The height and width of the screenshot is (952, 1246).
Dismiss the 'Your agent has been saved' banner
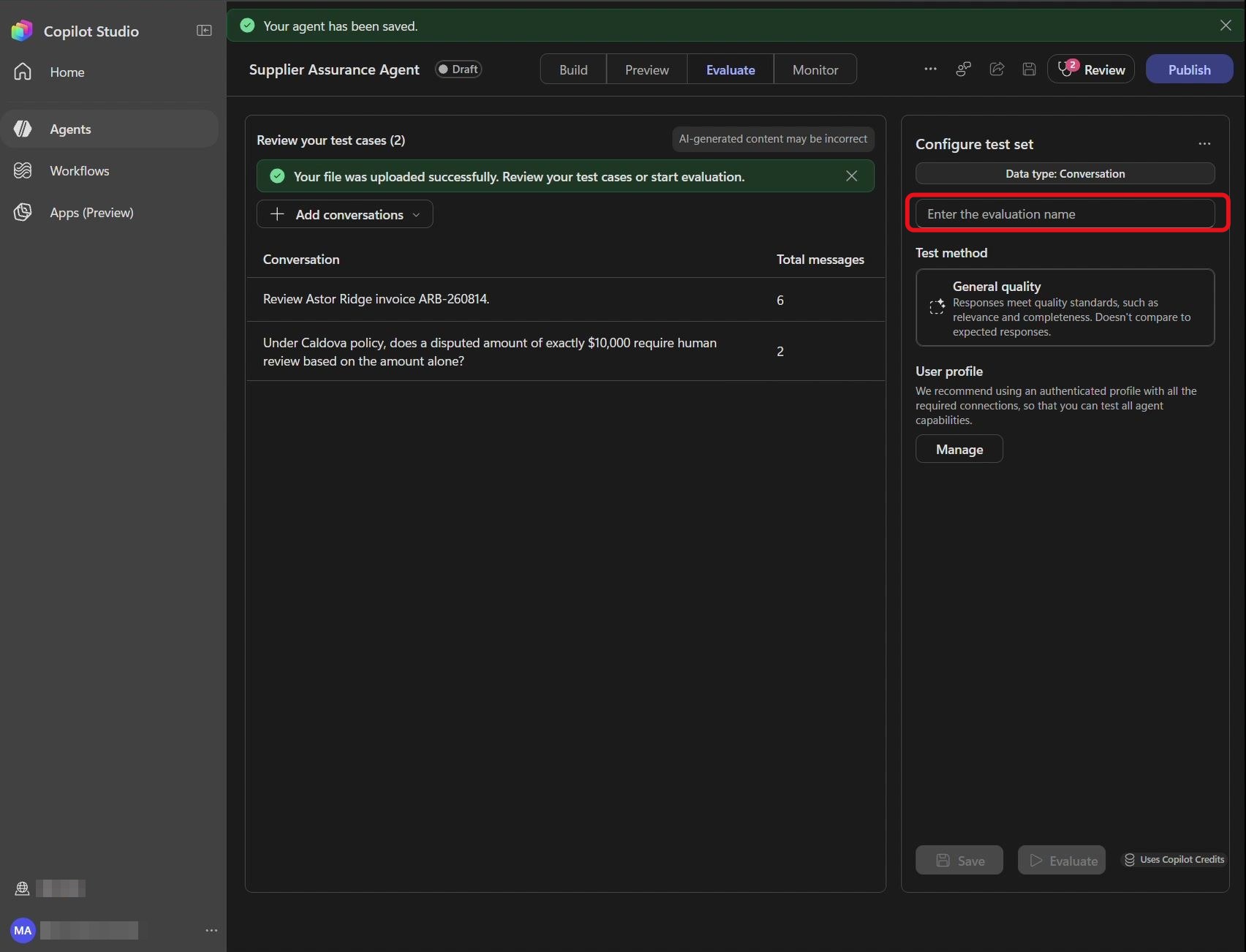click(1226, 26)
